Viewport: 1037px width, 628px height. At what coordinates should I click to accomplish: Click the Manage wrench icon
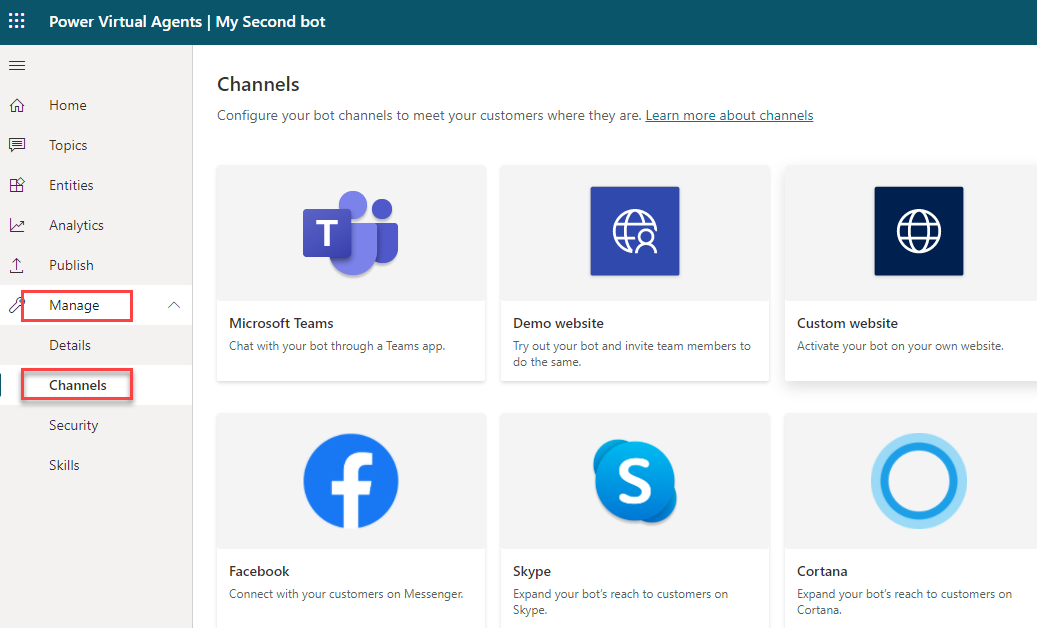[16, 305]
